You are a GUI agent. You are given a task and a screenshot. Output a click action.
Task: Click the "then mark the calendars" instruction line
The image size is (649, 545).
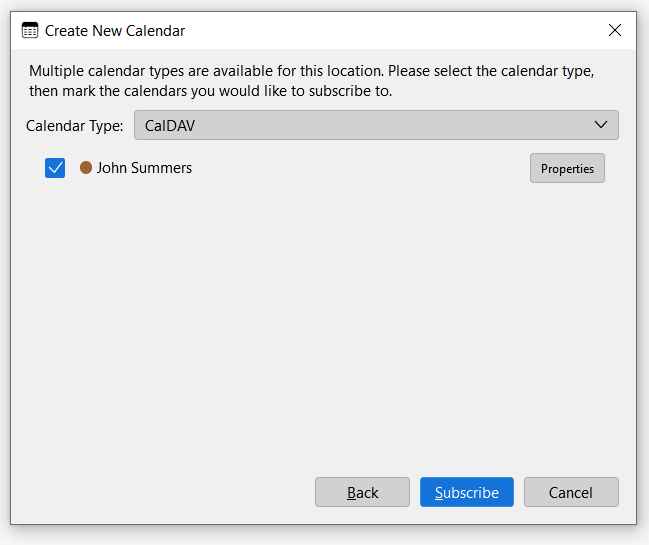pyautogui.click(x=210, y=91)
